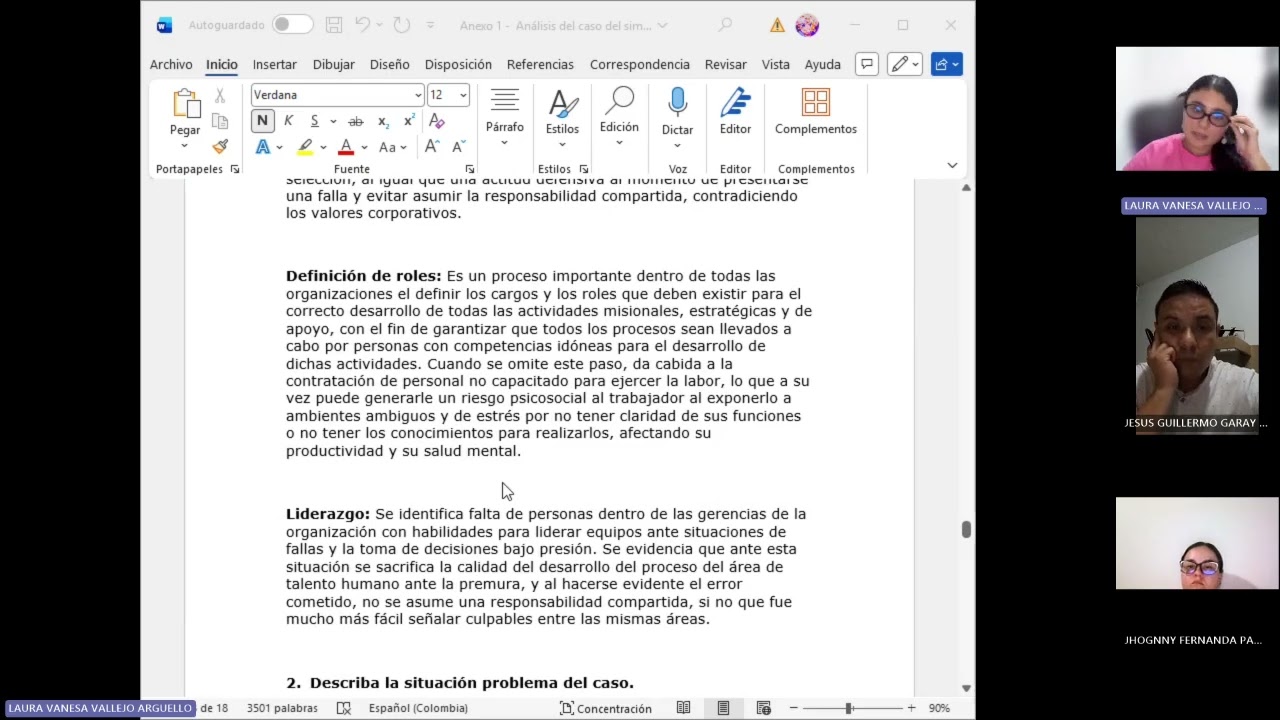Switch to the Referencias tab

[x=540, y=64]
